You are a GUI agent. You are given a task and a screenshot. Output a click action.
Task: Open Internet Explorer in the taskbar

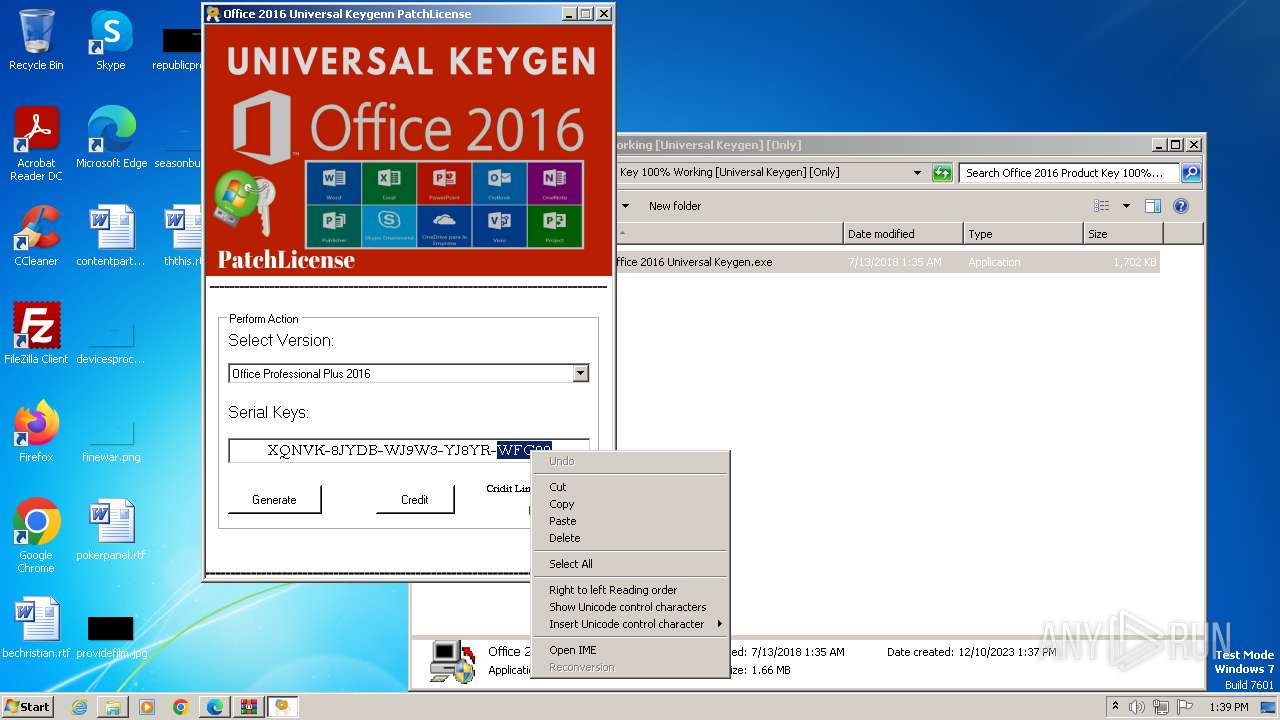[79, 707]
